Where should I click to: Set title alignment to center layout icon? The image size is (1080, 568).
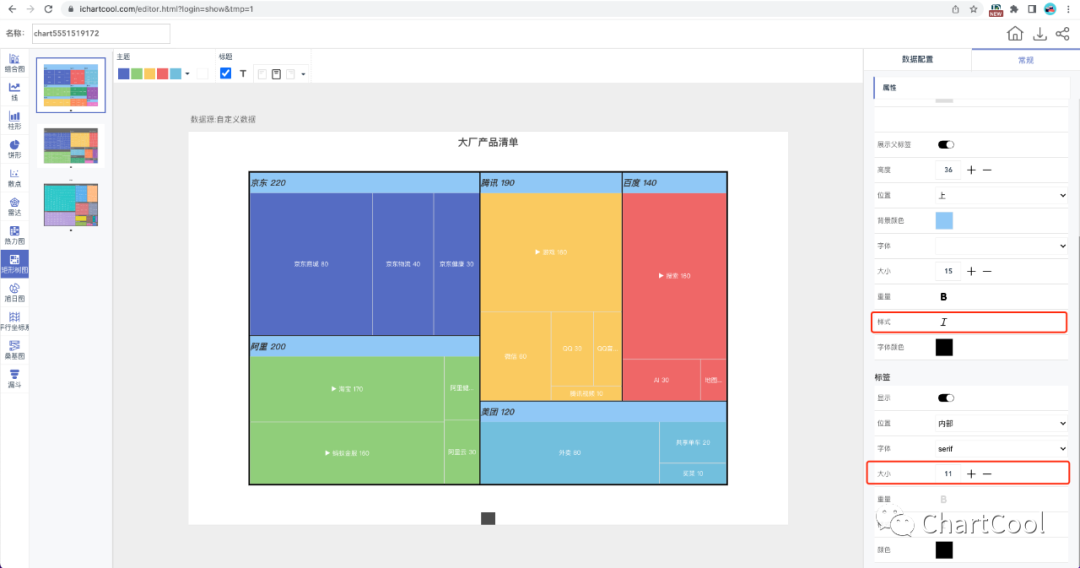pos(276,74)
